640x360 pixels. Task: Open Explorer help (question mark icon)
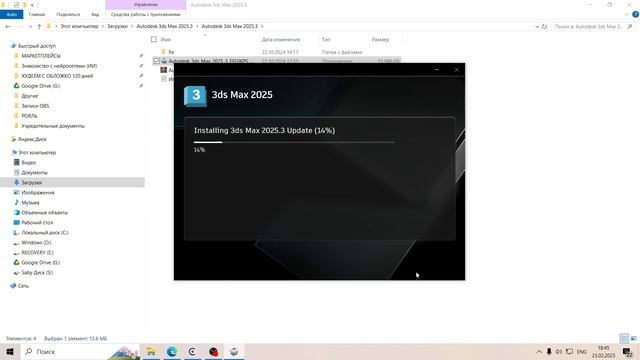coord(635,14)
